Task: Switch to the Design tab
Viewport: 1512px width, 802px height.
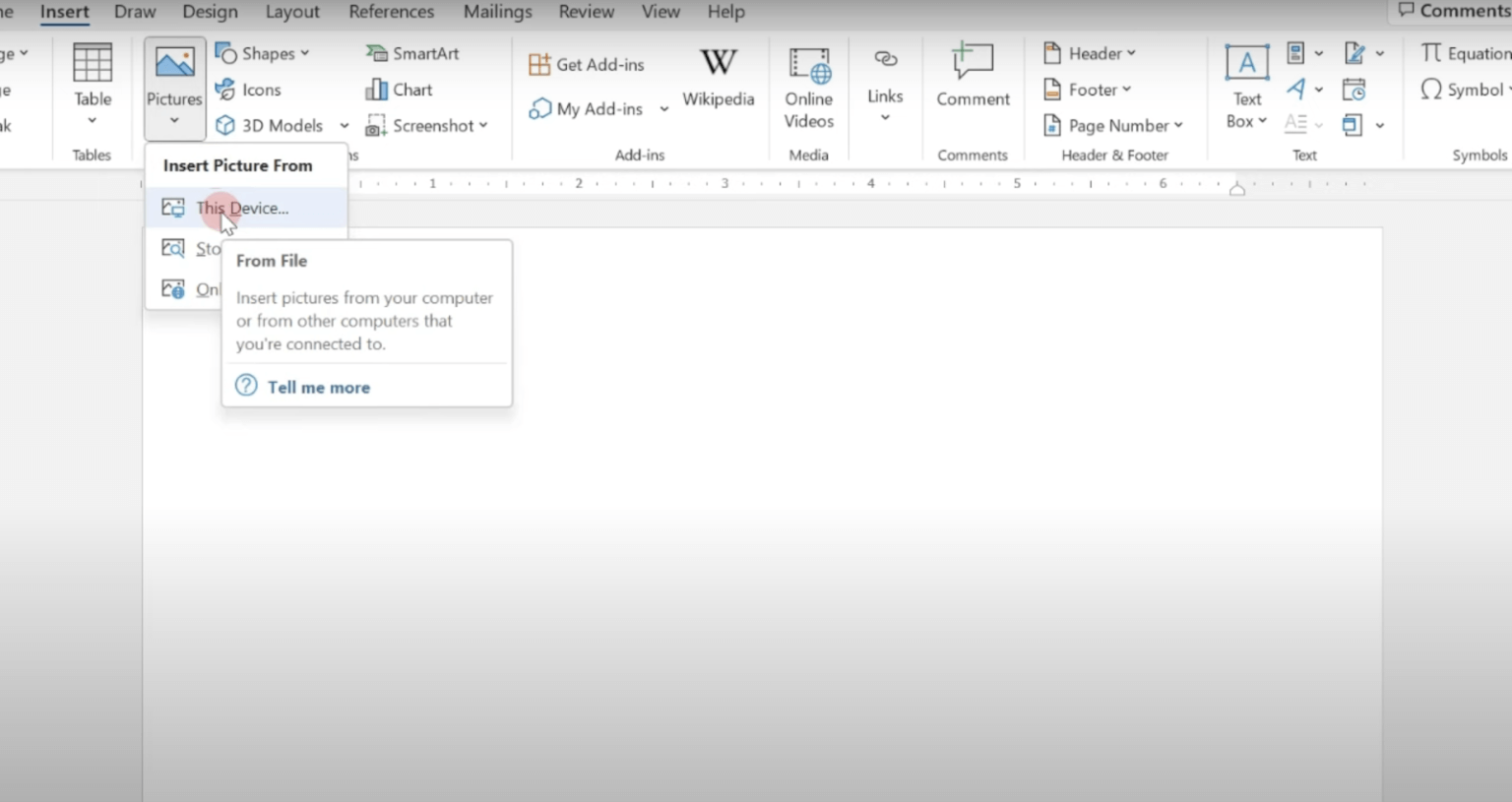Action: (210, 12)
